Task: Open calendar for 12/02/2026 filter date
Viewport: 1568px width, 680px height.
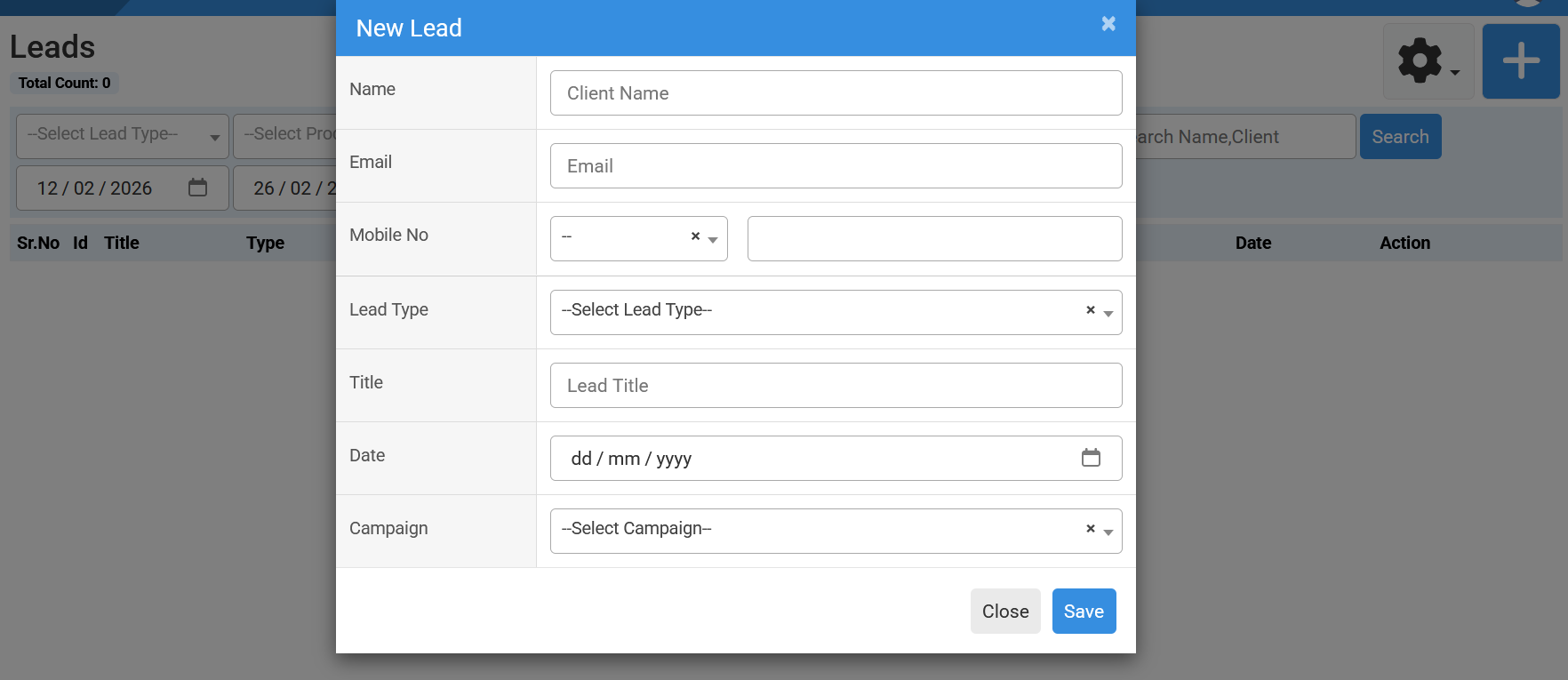Action: click(x=197, y=188)
